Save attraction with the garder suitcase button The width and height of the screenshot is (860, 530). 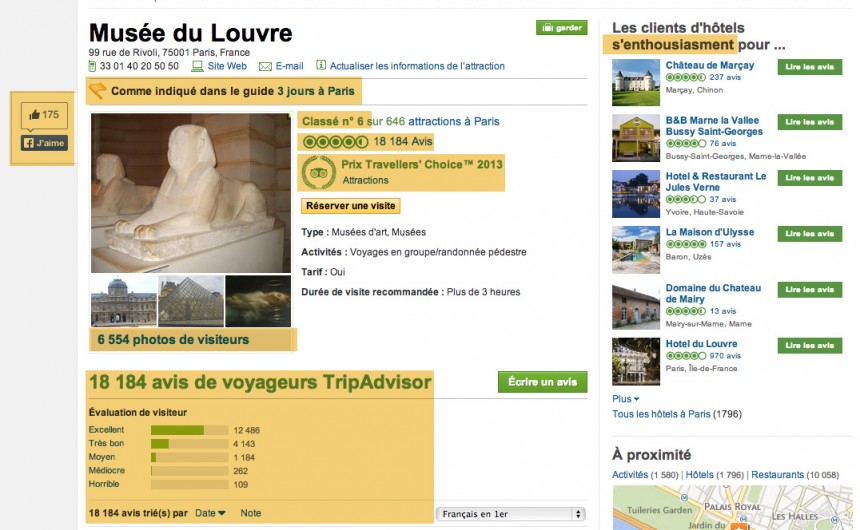coord(562,27)
